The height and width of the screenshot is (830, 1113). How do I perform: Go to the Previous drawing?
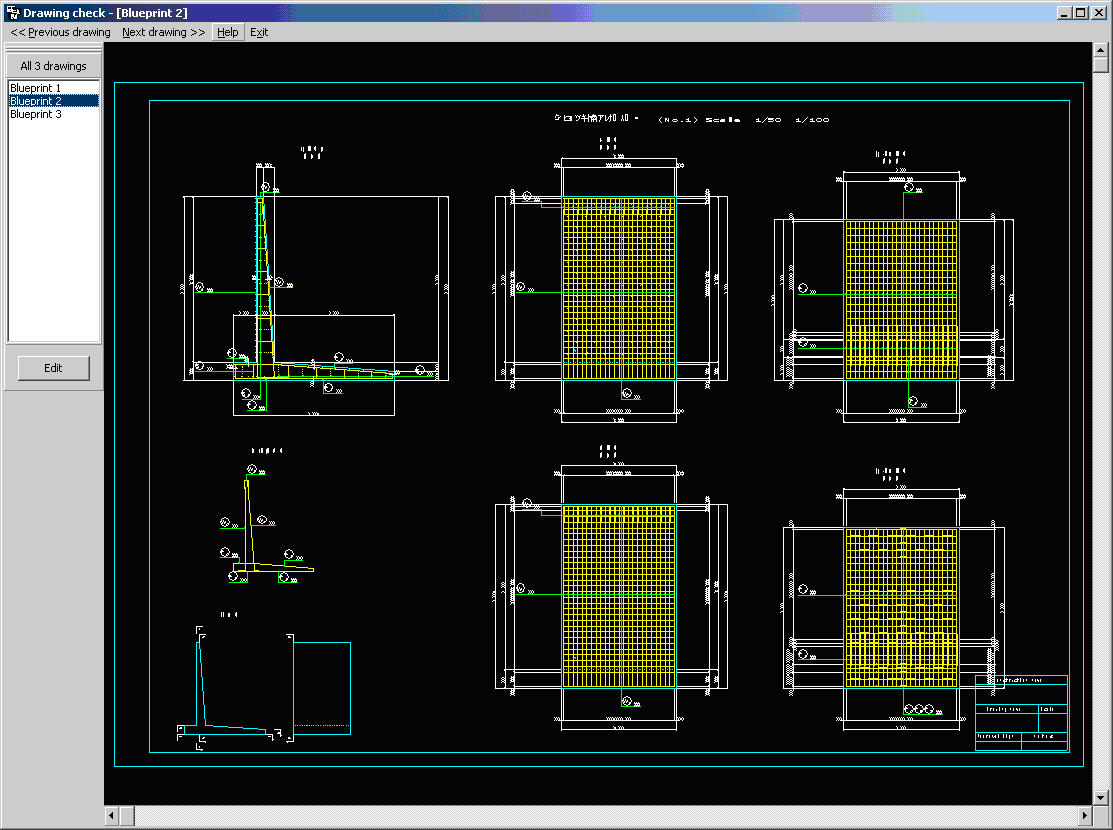point(61,32)
